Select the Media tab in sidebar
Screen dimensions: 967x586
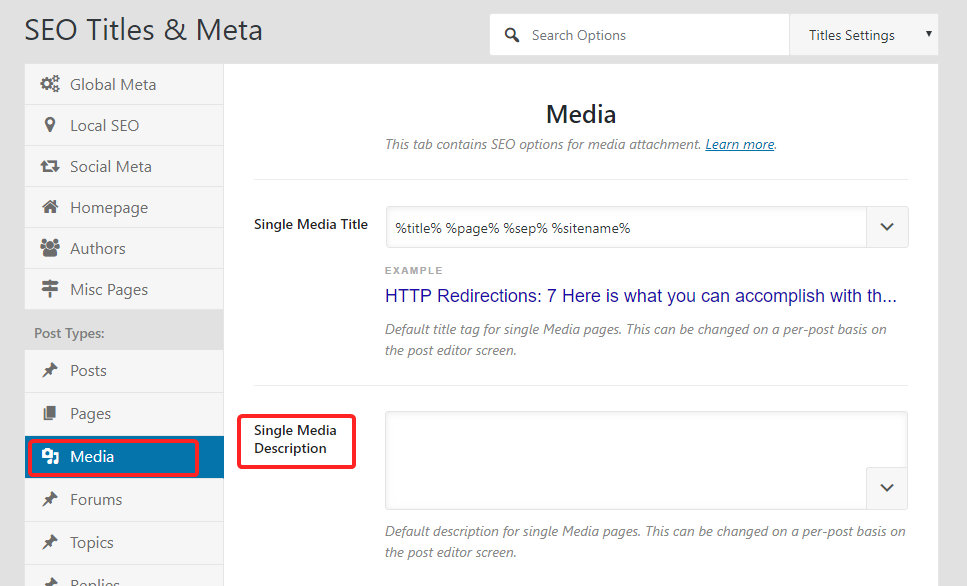[92, 457]
